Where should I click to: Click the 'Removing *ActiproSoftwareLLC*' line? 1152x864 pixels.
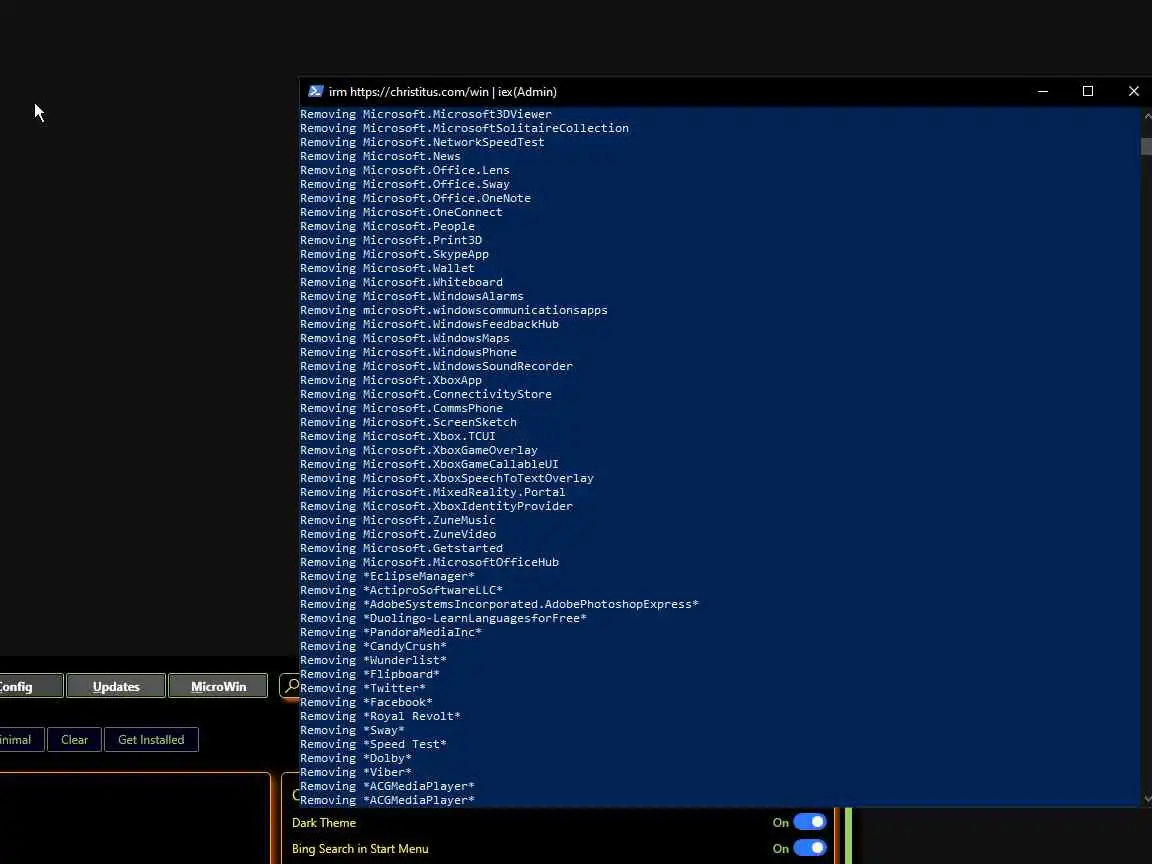401,590
